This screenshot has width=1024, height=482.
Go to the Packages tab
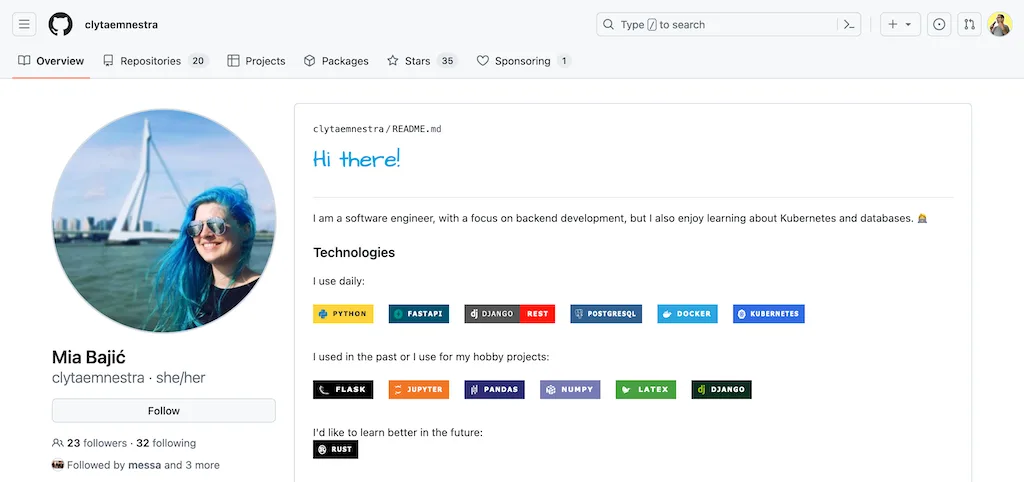[x=336, y=61]
